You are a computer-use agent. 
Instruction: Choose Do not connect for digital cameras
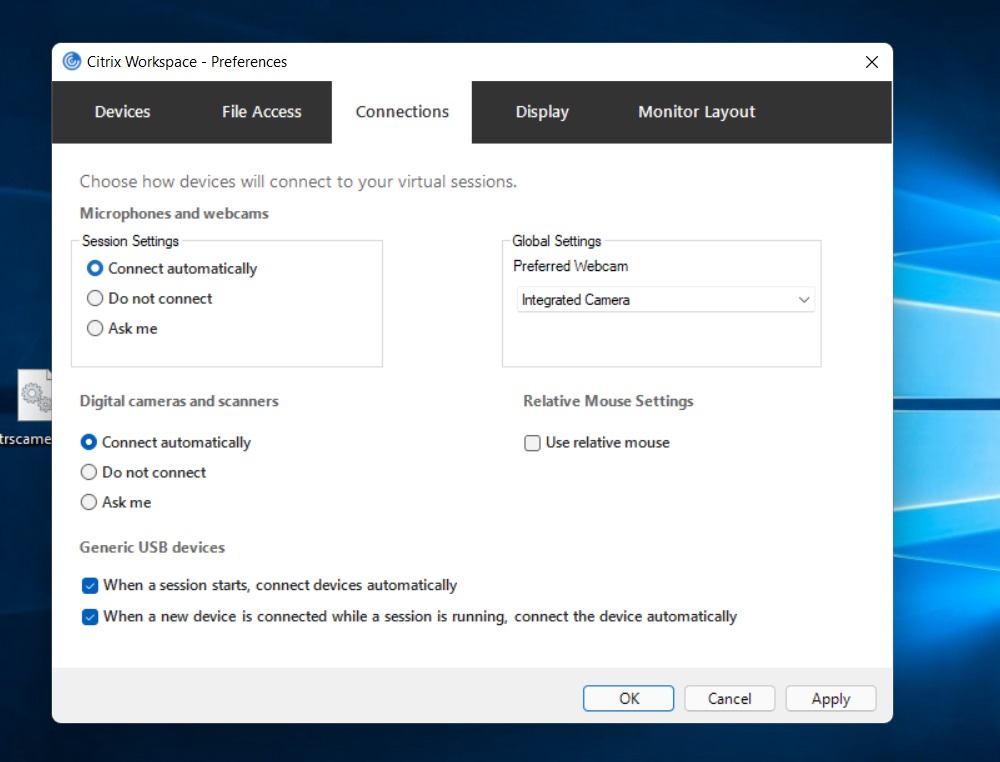89,472
